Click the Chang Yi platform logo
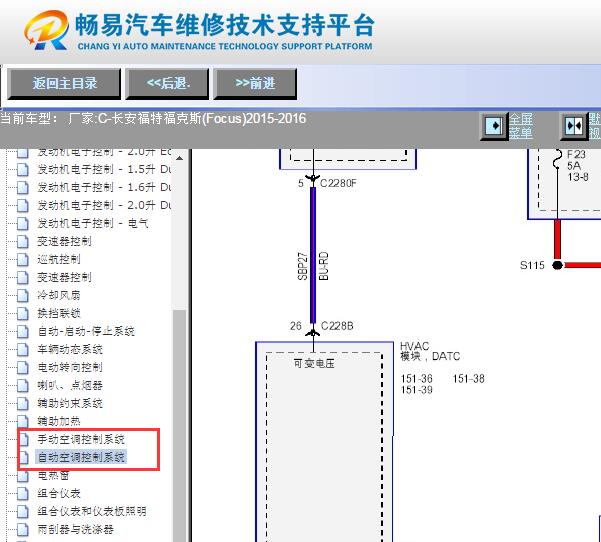601x542 pixels. click(x=46, y=30)
